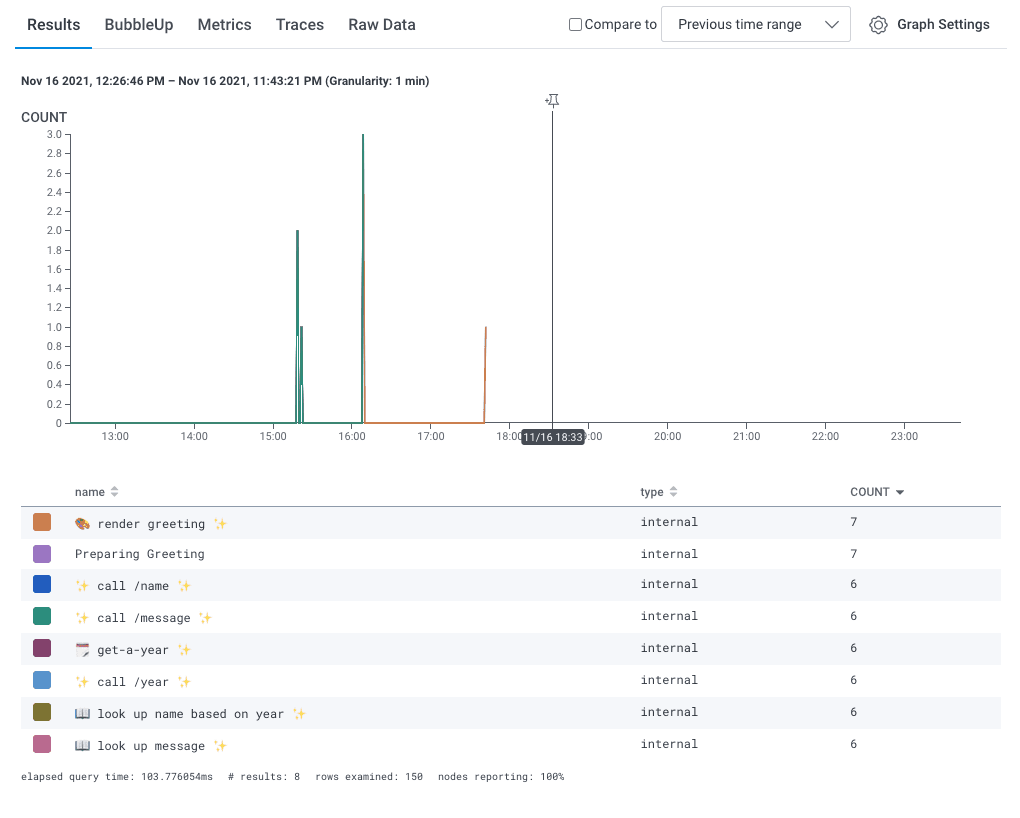1020x818 pixels.
Task: Select the Raw Data tab
Action: pos(382,25)
